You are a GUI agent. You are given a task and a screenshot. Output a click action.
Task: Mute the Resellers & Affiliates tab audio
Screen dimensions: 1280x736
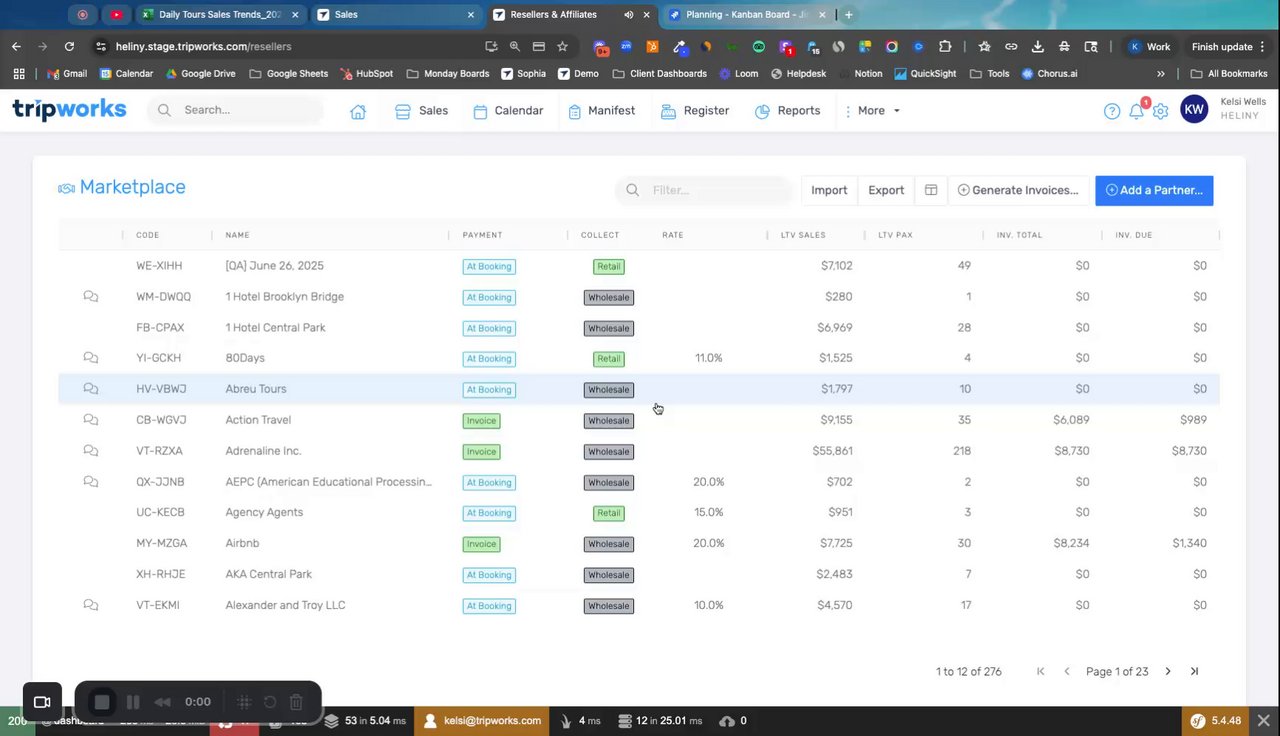pyautogui.click(x=629, y=15)
